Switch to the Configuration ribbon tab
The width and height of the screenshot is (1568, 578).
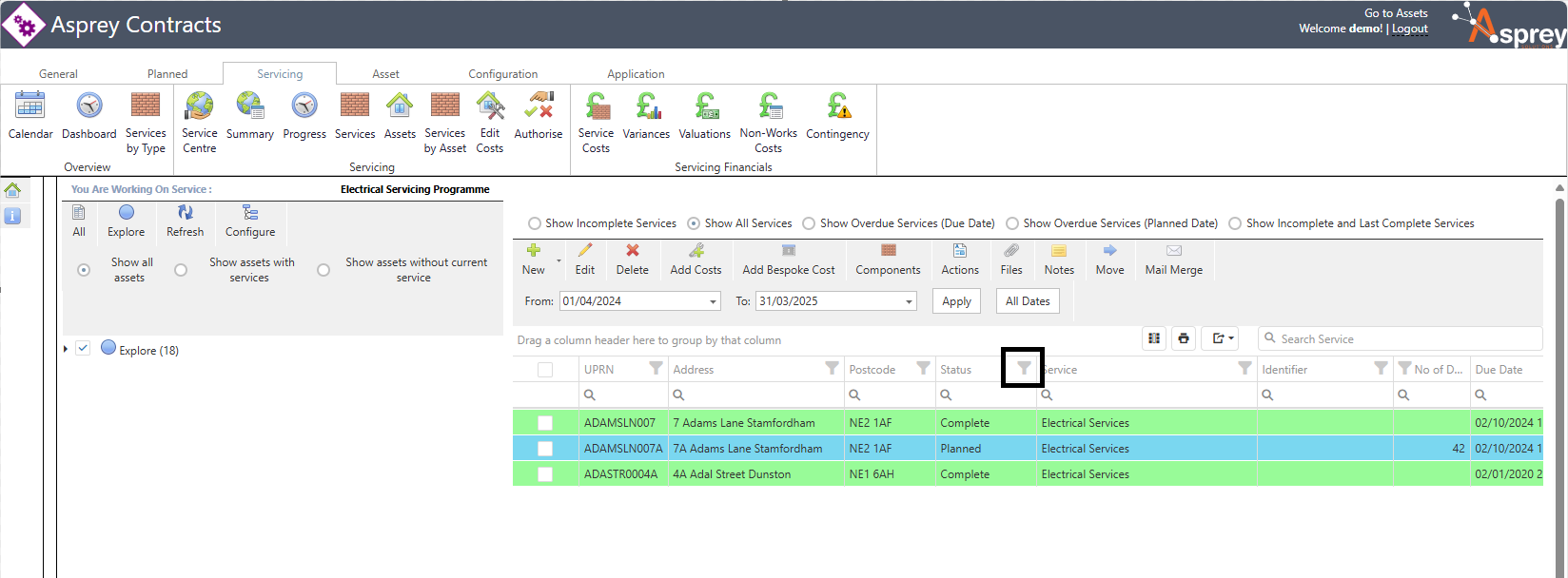(502, 74)
